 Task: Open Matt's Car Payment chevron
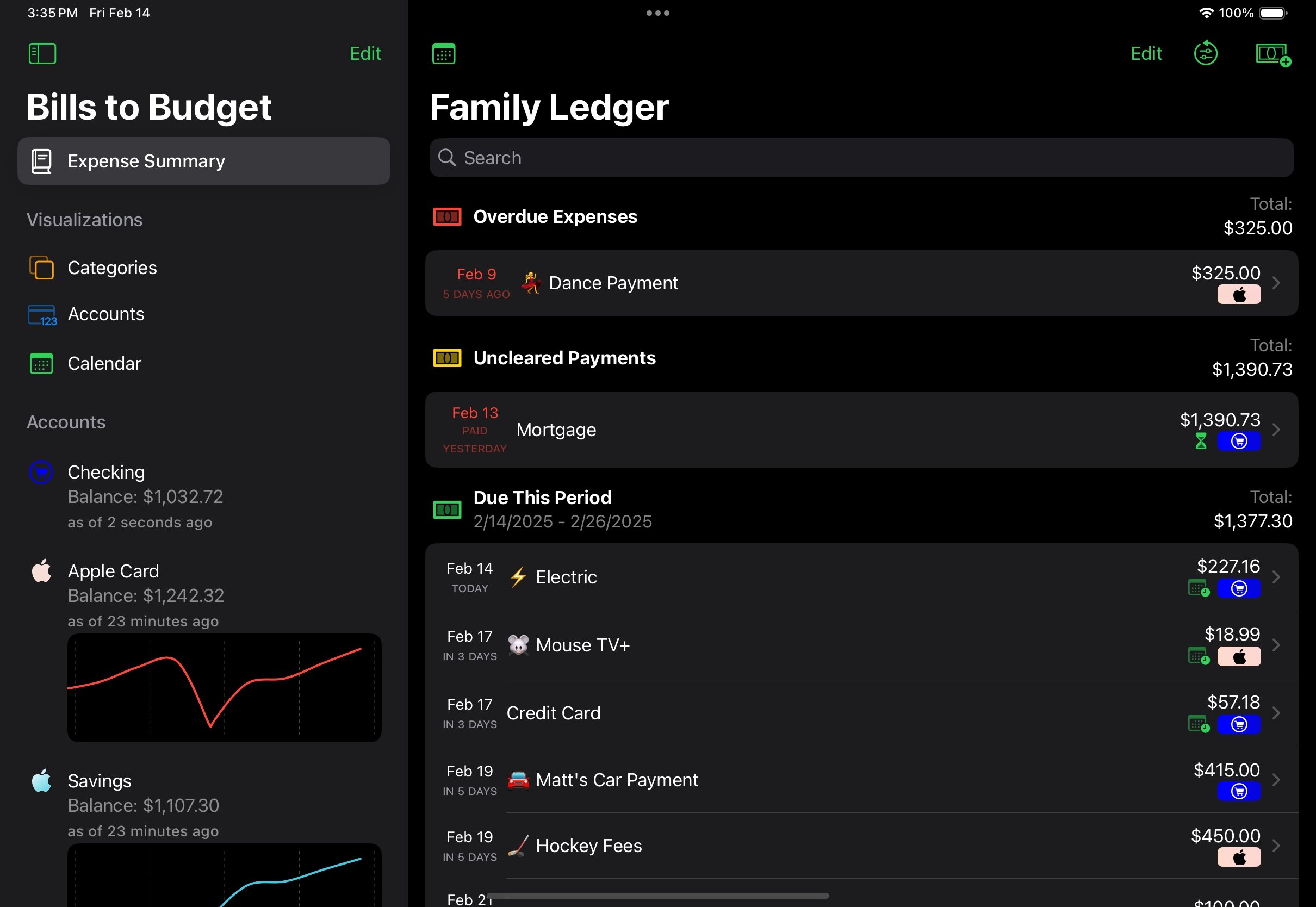point(1276,780)
